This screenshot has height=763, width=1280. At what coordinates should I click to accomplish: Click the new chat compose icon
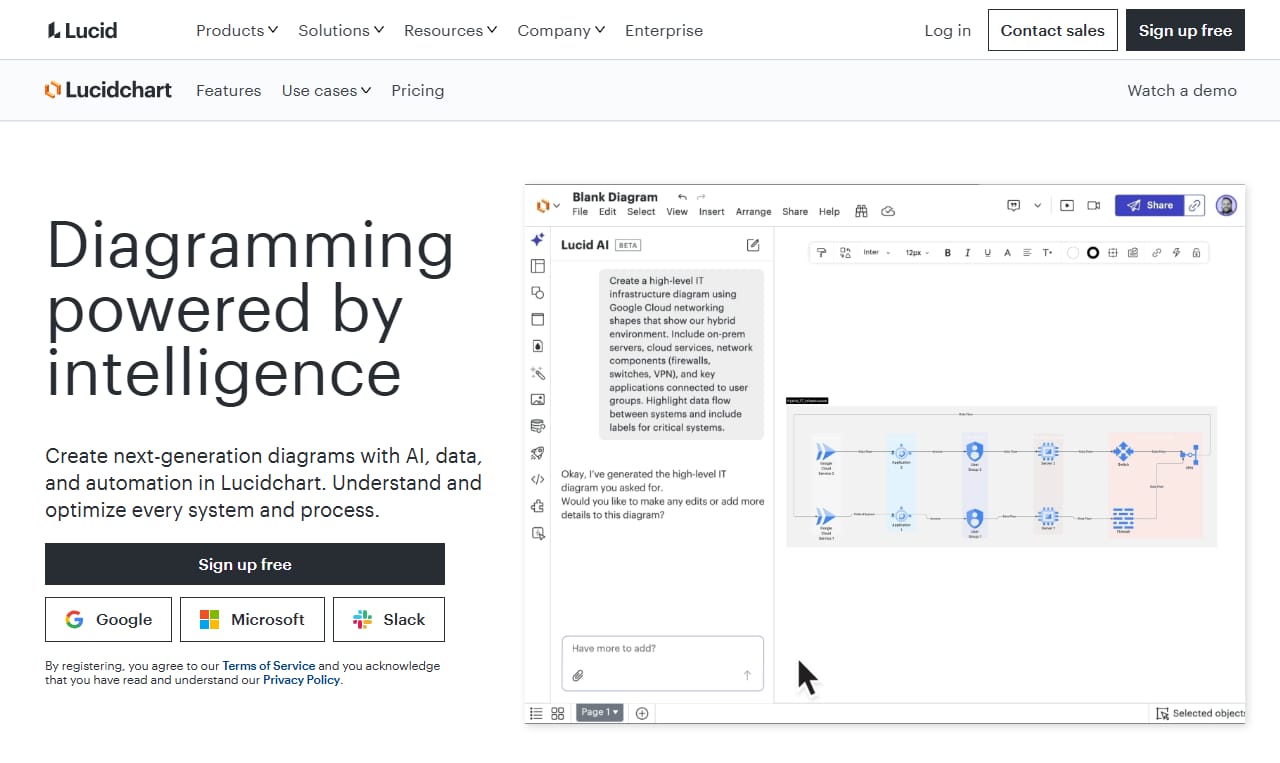tap(753, 245)
